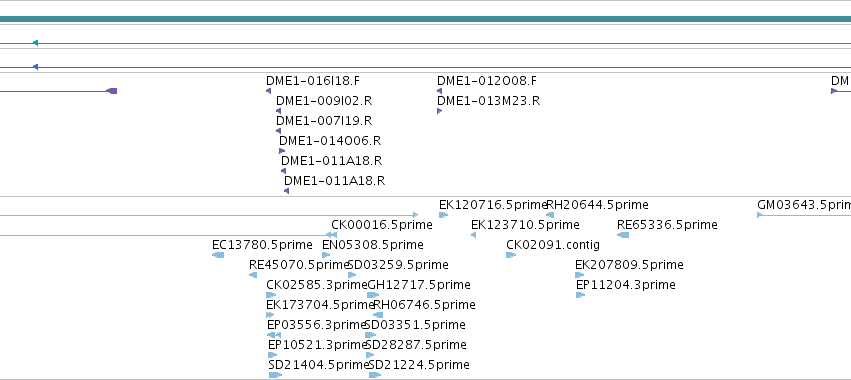Open the EK120716.5prime EST label
Image resolution: width=851 pixels, height=380 pixels.
[493, 205]
